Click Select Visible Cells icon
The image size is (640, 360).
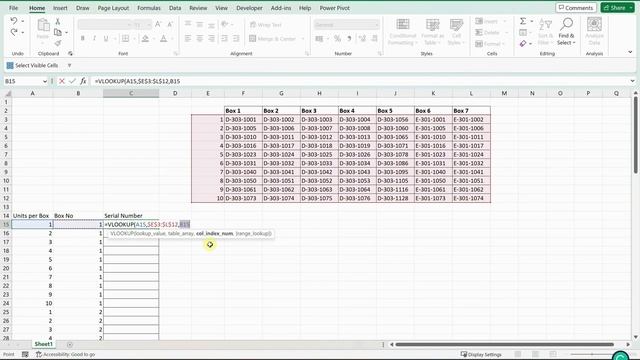pos(10,65)
